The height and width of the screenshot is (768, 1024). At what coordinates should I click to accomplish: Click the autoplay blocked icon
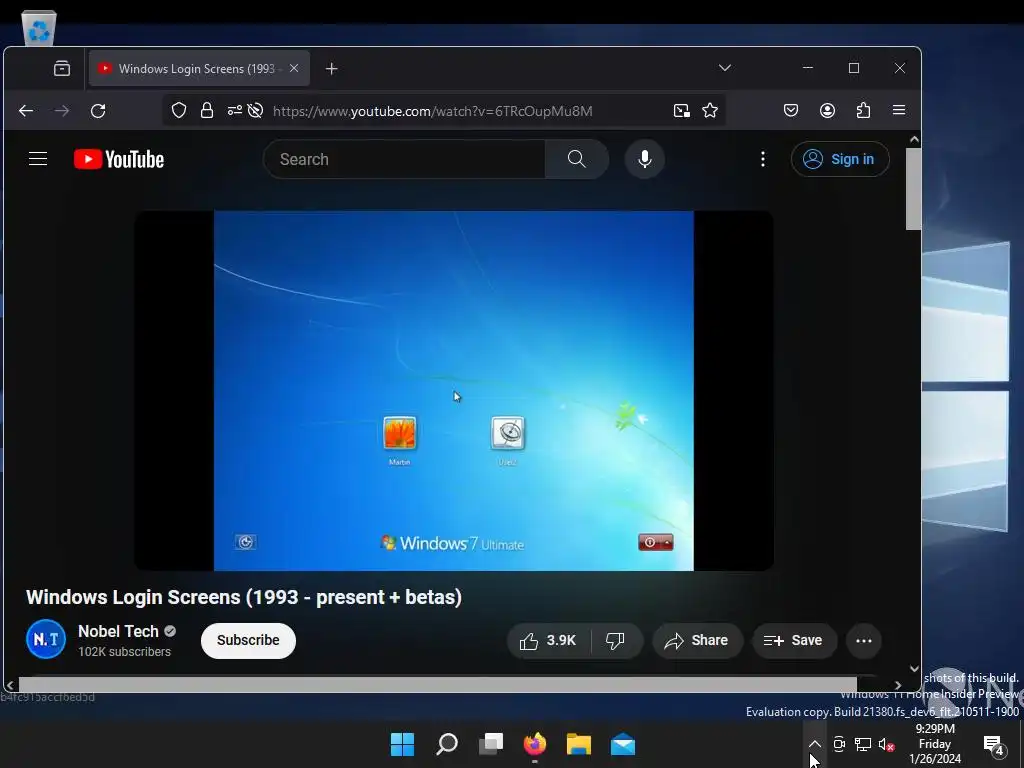tap(255, 110)
